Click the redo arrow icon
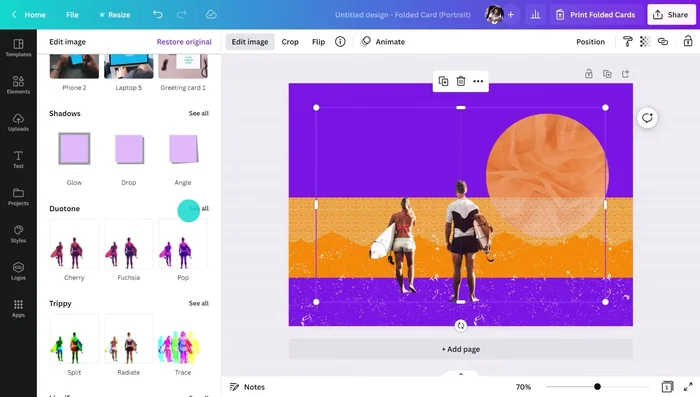Image resolution: width=700 pixels, height=397 pixels. click(181, 14)
